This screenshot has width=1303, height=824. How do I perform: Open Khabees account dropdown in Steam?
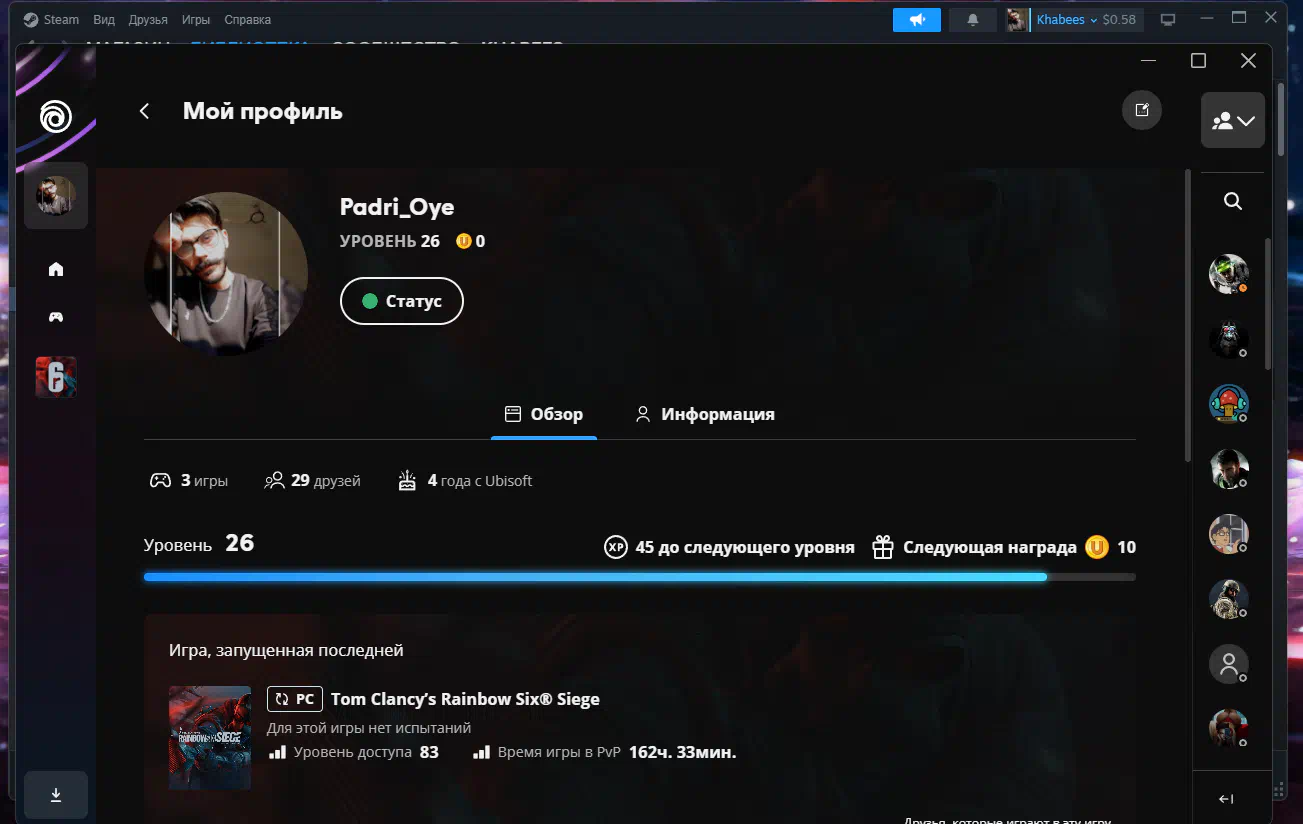[1067, 19]
